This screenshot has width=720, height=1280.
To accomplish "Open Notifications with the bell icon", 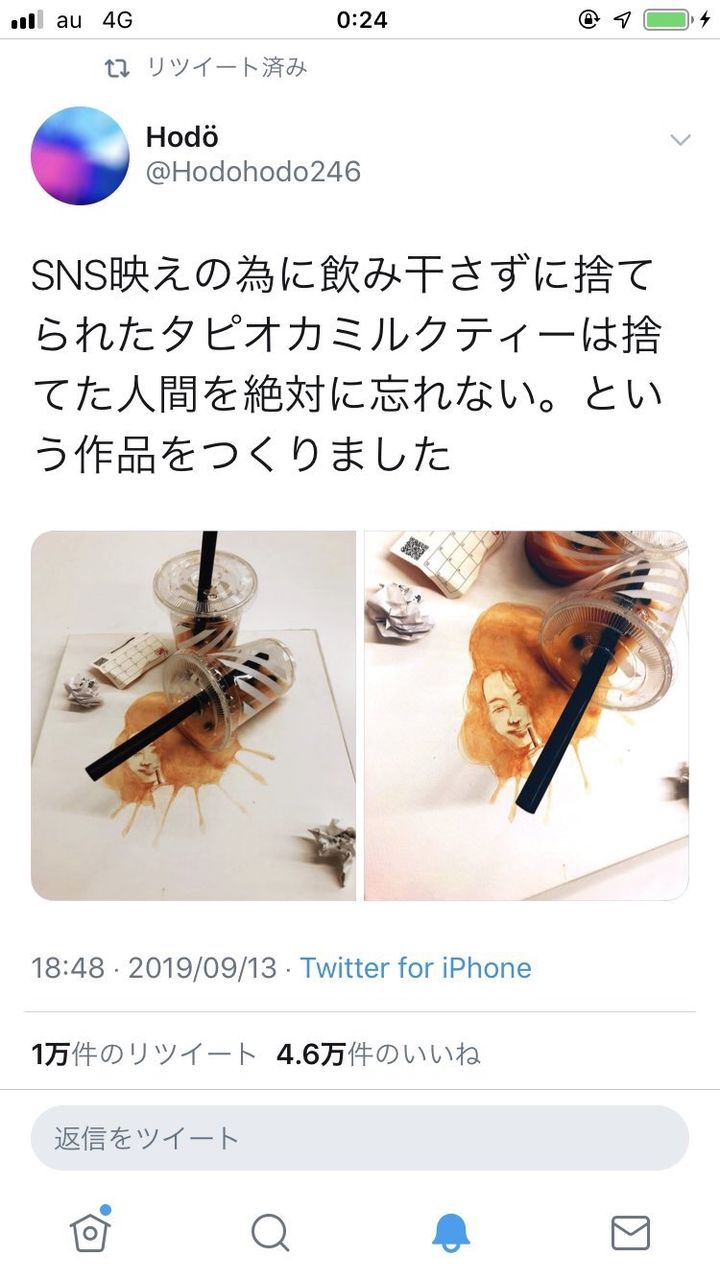I will [451, 1232].
